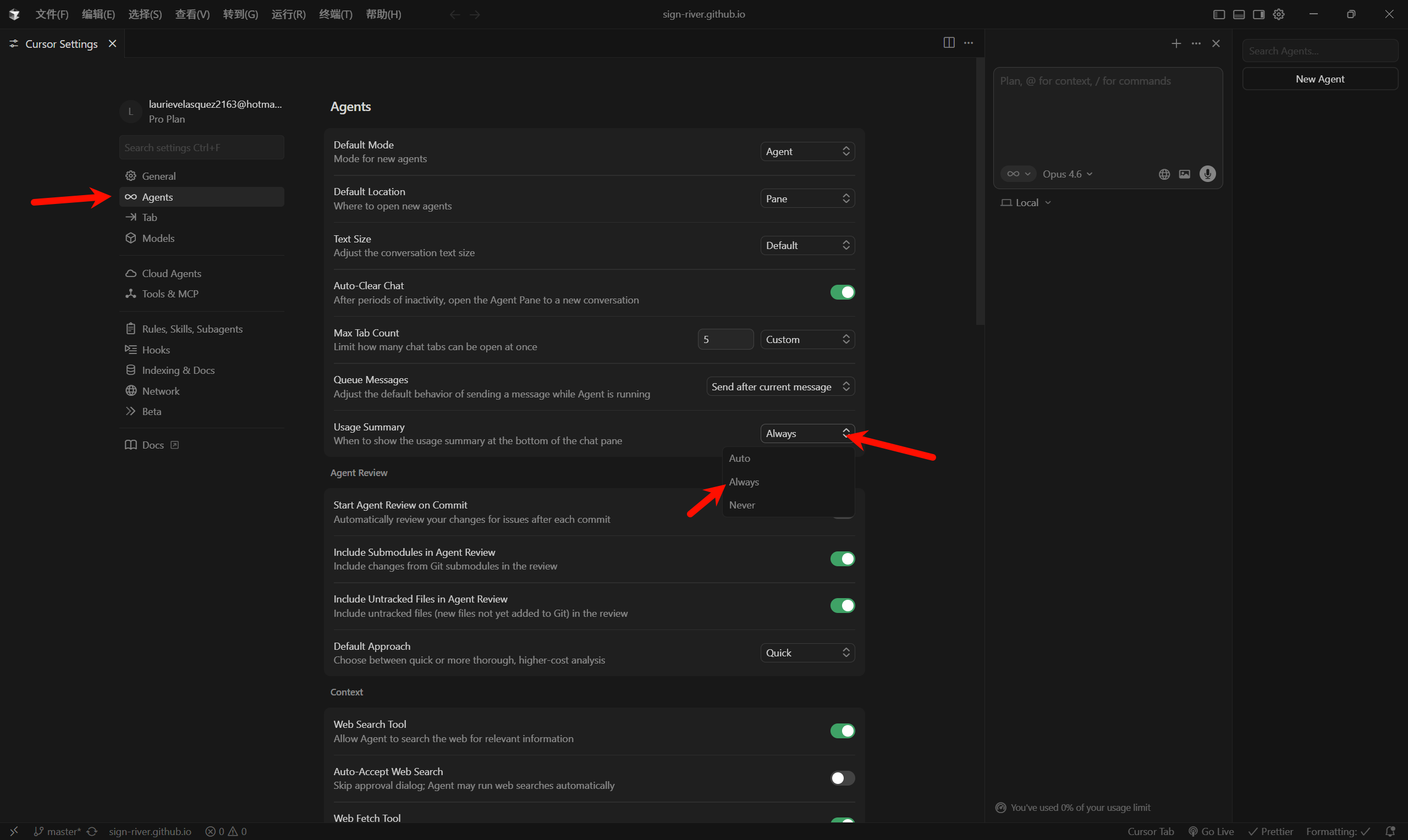Open the Local environment dropdown
The image size is (1408, 840).
tap(1026, 203)
